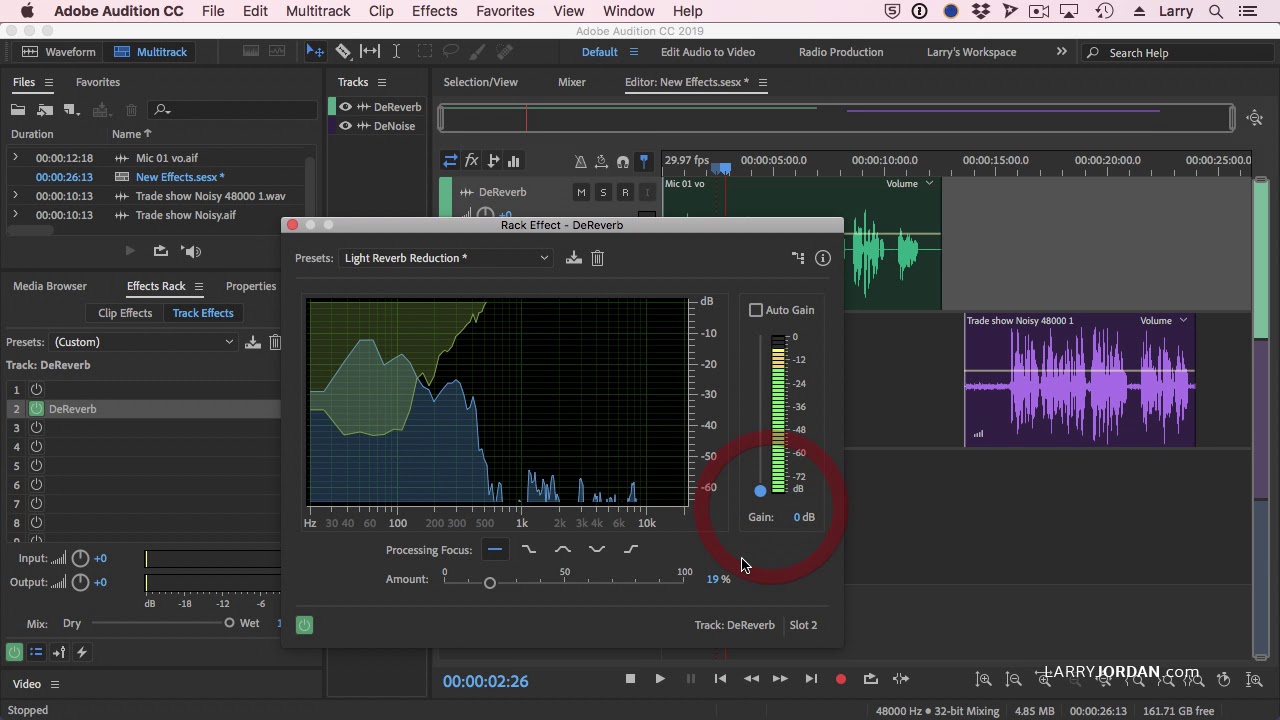Show more workspaces via double chevron

click(x=1062, y=52)
